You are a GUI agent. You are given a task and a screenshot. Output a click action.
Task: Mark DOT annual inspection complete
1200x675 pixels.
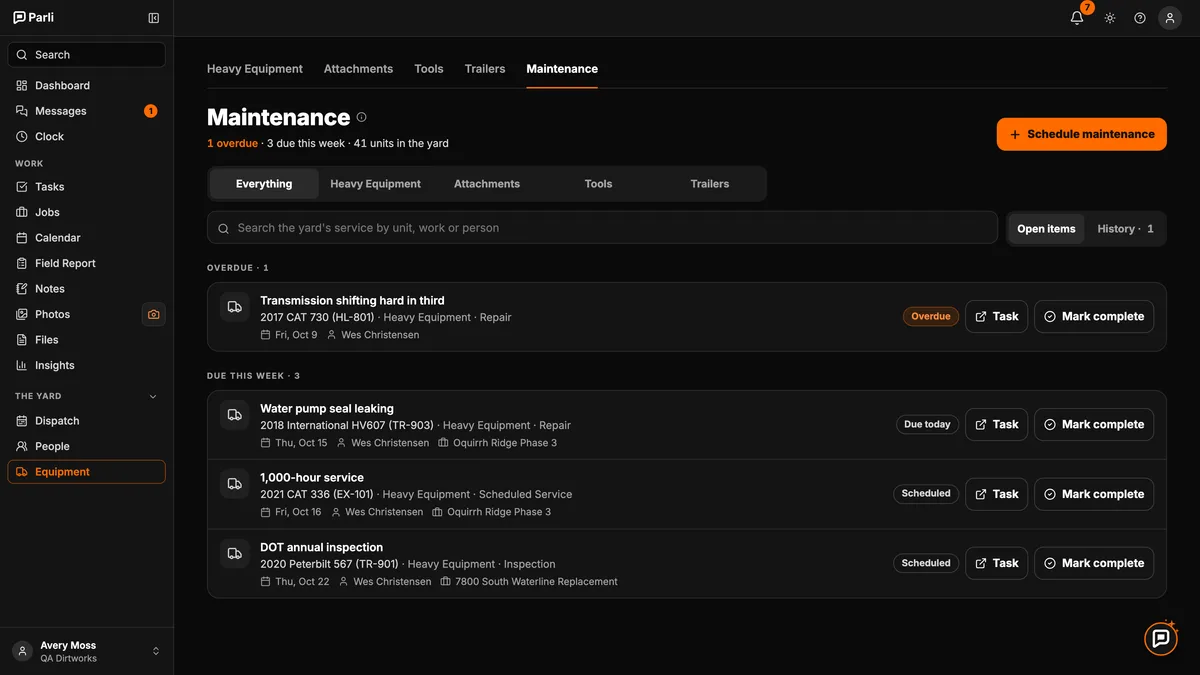(1094, 563)
